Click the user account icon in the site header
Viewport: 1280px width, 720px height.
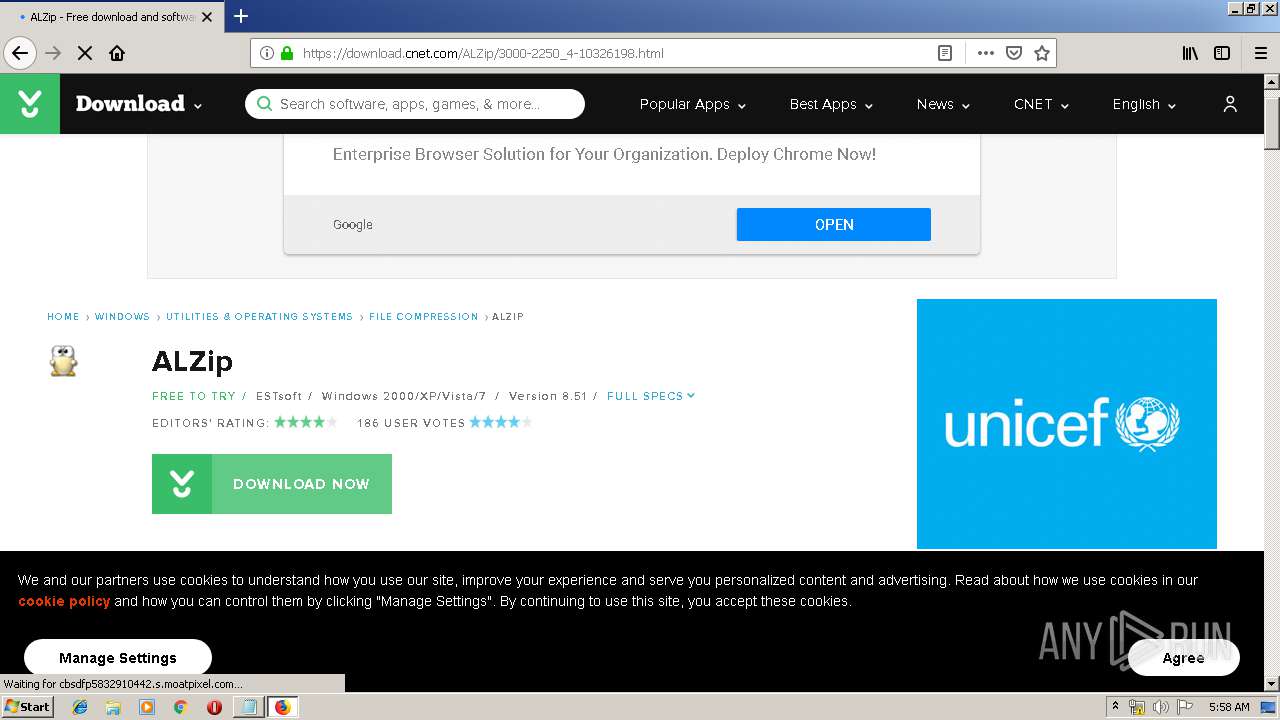click(x=1230, y=104)
